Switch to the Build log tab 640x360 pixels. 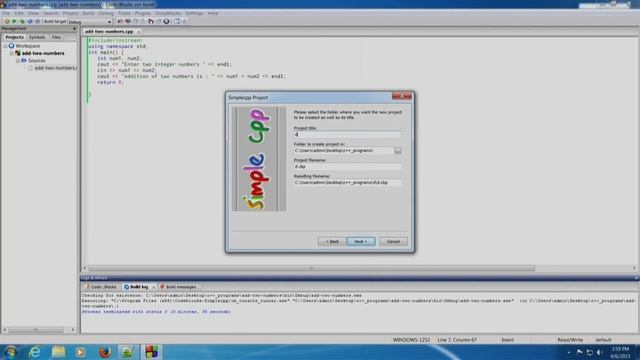136,287
